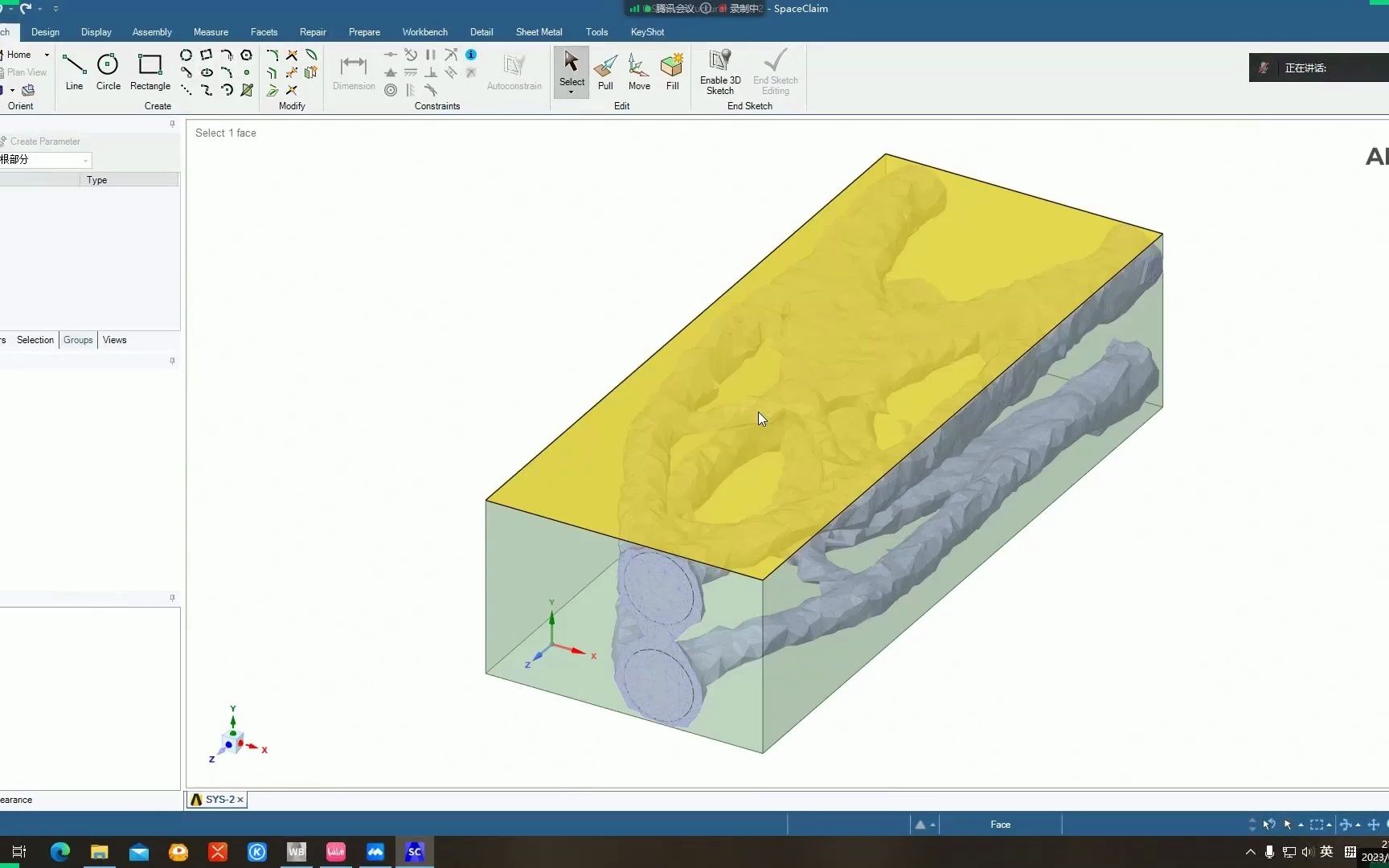The width and height of the screenshot is (1389, 868).
Task: Open the Groups panel tab
Action: click(x=78, y=339)
